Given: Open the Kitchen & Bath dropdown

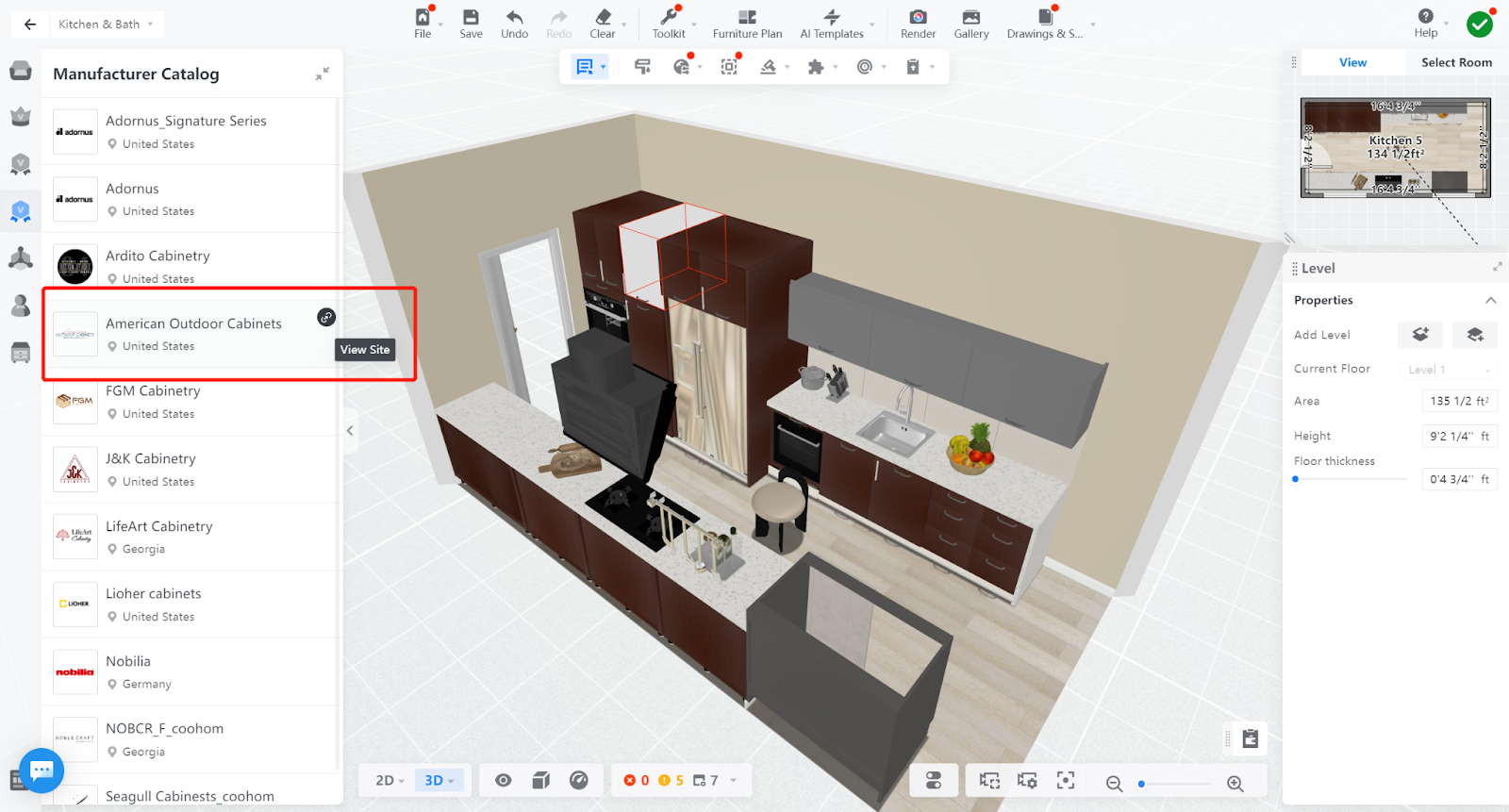Looking at the screenshot, I should click(107, 25).
